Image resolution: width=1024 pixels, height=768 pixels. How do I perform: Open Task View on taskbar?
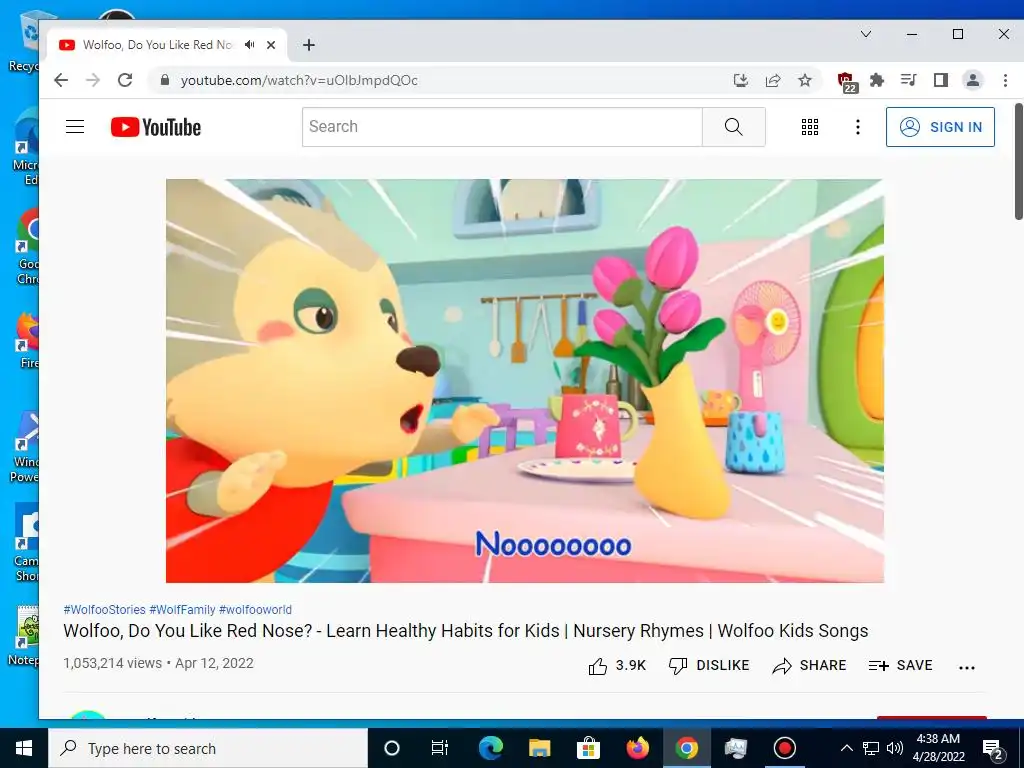(440, 748)
